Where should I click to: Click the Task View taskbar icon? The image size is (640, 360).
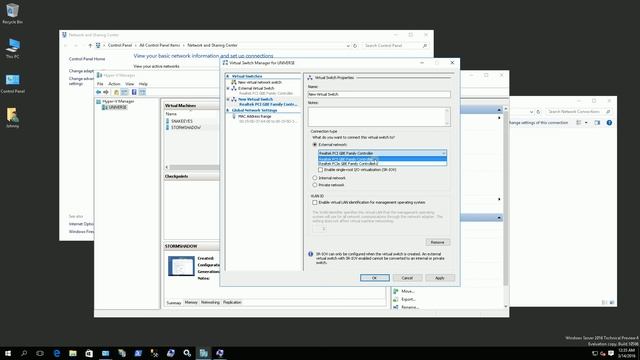(40, 353)
